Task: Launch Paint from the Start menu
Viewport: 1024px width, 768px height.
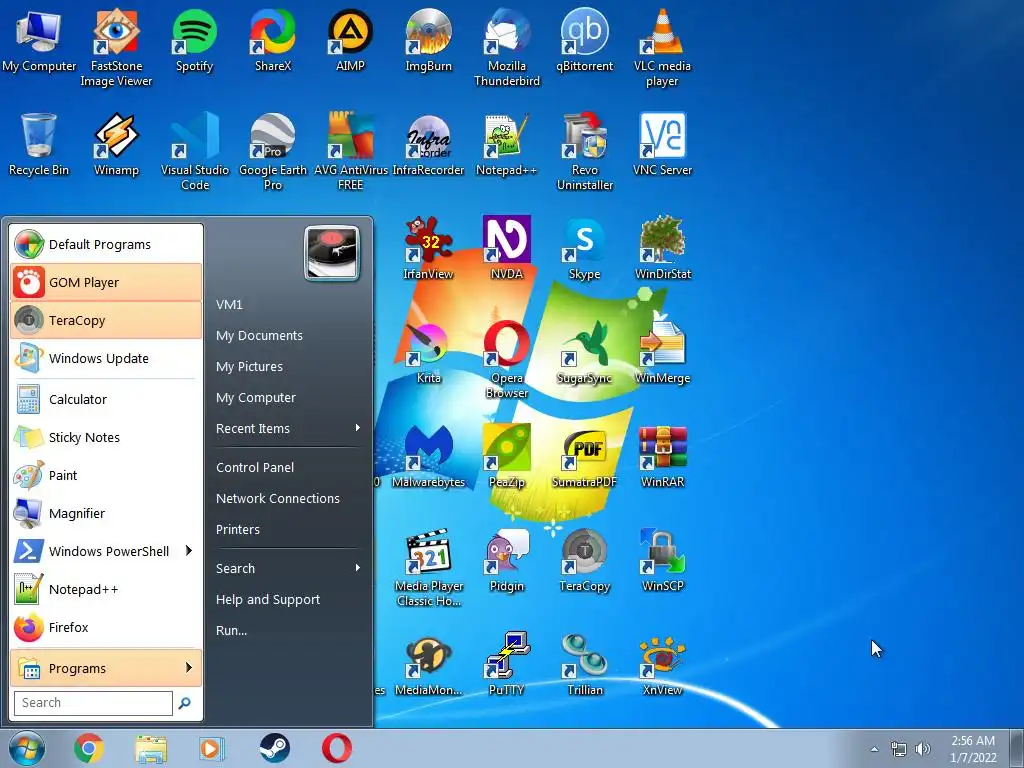Action: click(106, 475)
